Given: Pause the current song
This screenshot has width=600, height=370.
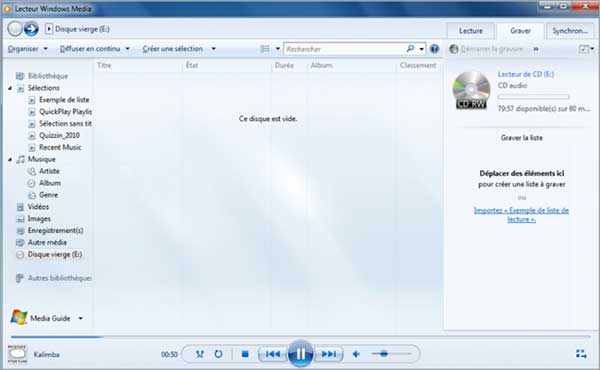Looking at the screenshot, I should (300, 354).
